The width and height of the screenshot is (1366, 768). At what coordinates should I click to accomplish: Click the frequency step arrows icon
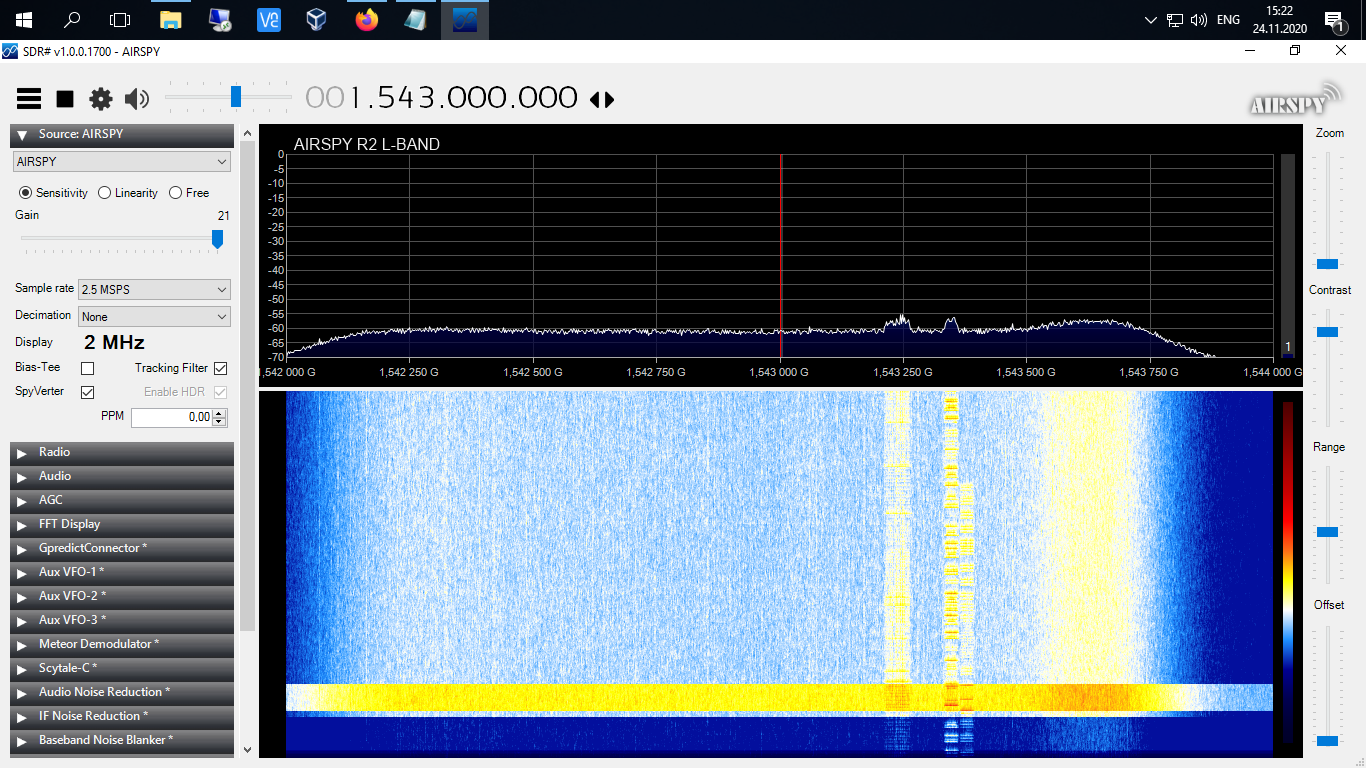(x=602, y=99)
